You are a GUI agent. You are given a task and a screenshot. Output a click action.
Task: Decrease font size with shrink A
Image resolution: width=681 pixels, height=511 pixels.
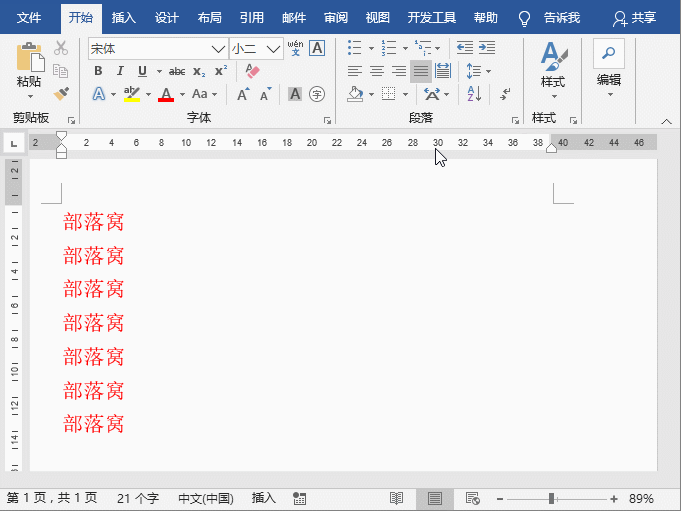(265, 94)
